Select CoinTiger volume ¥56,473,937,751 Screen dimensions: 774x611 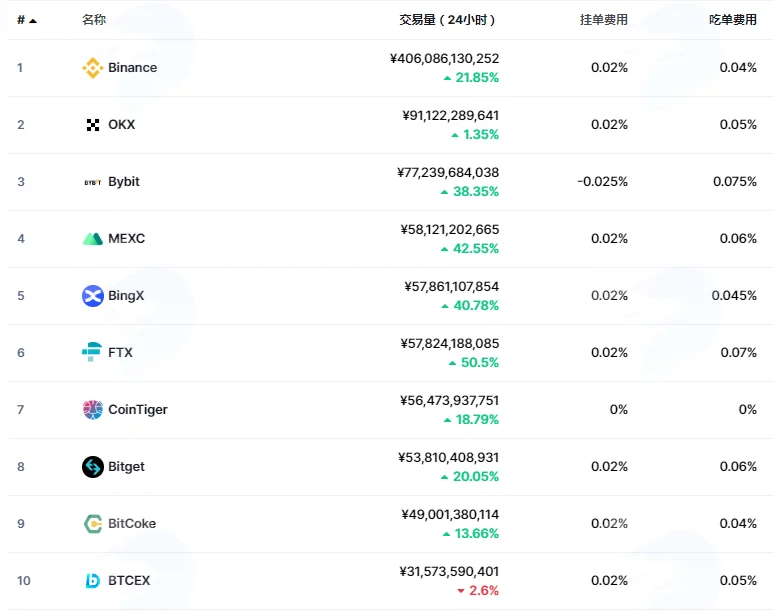click(449, 401)
